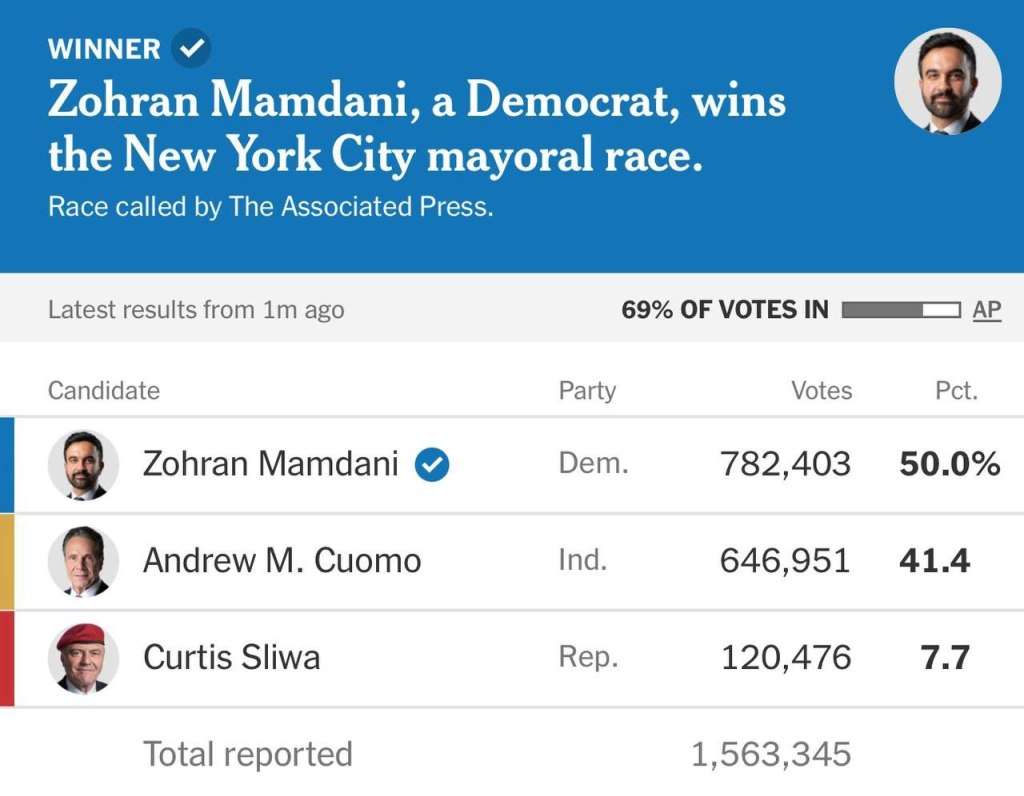This screenshot has height=796, width=1024.
Task: Click the large winner portrait in blue banner
Action: click(x=947, y=81)
